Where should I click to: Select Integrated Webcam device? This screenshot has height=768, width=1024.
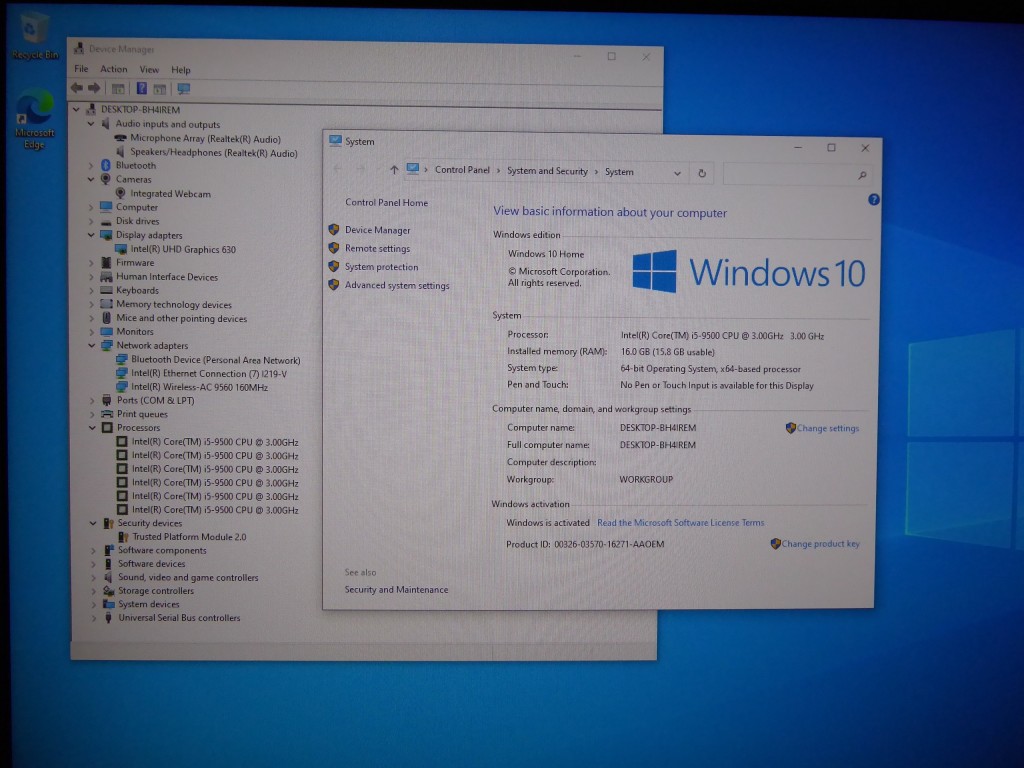click(170, 193)
